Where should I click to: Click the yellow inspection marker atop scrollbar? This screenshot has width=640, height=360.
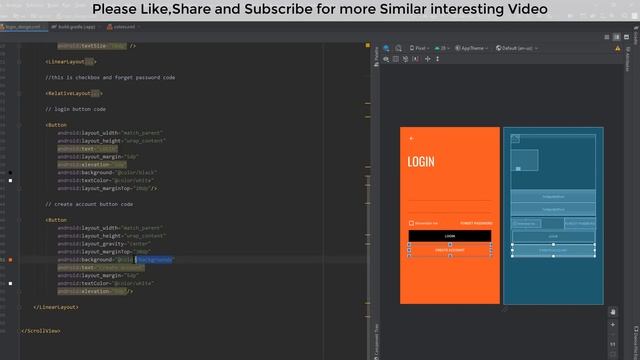pos(367,45)
